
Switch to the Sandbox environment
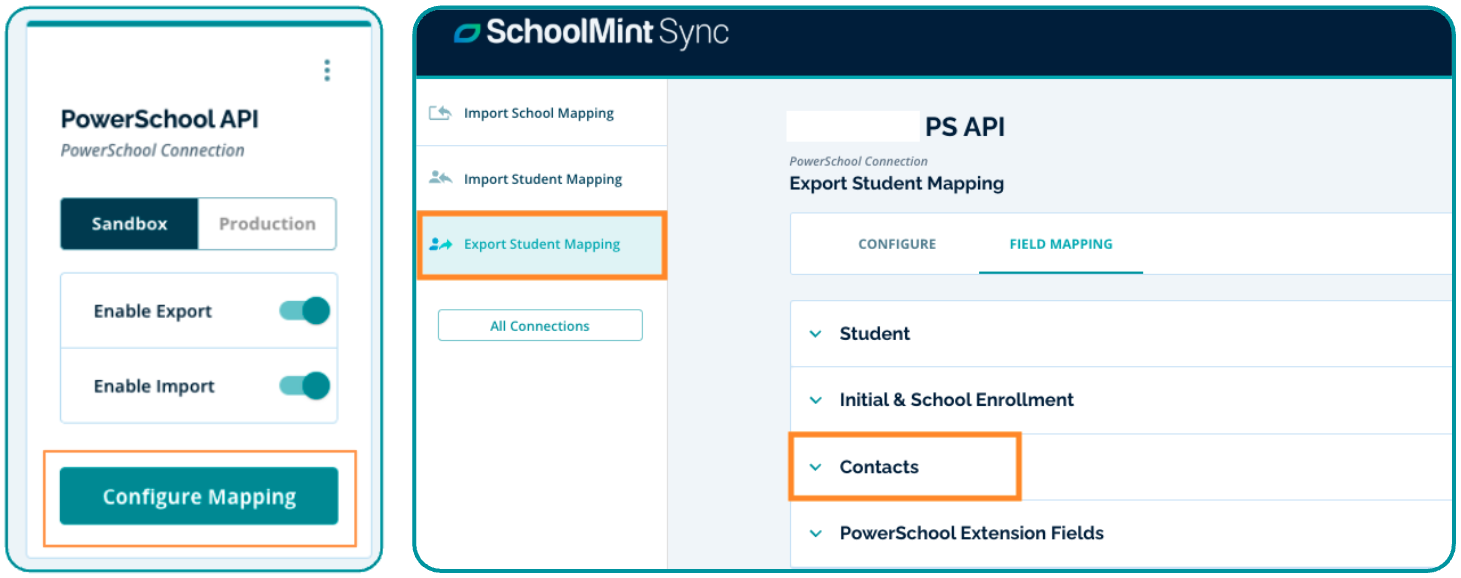[x=130, y=224]
